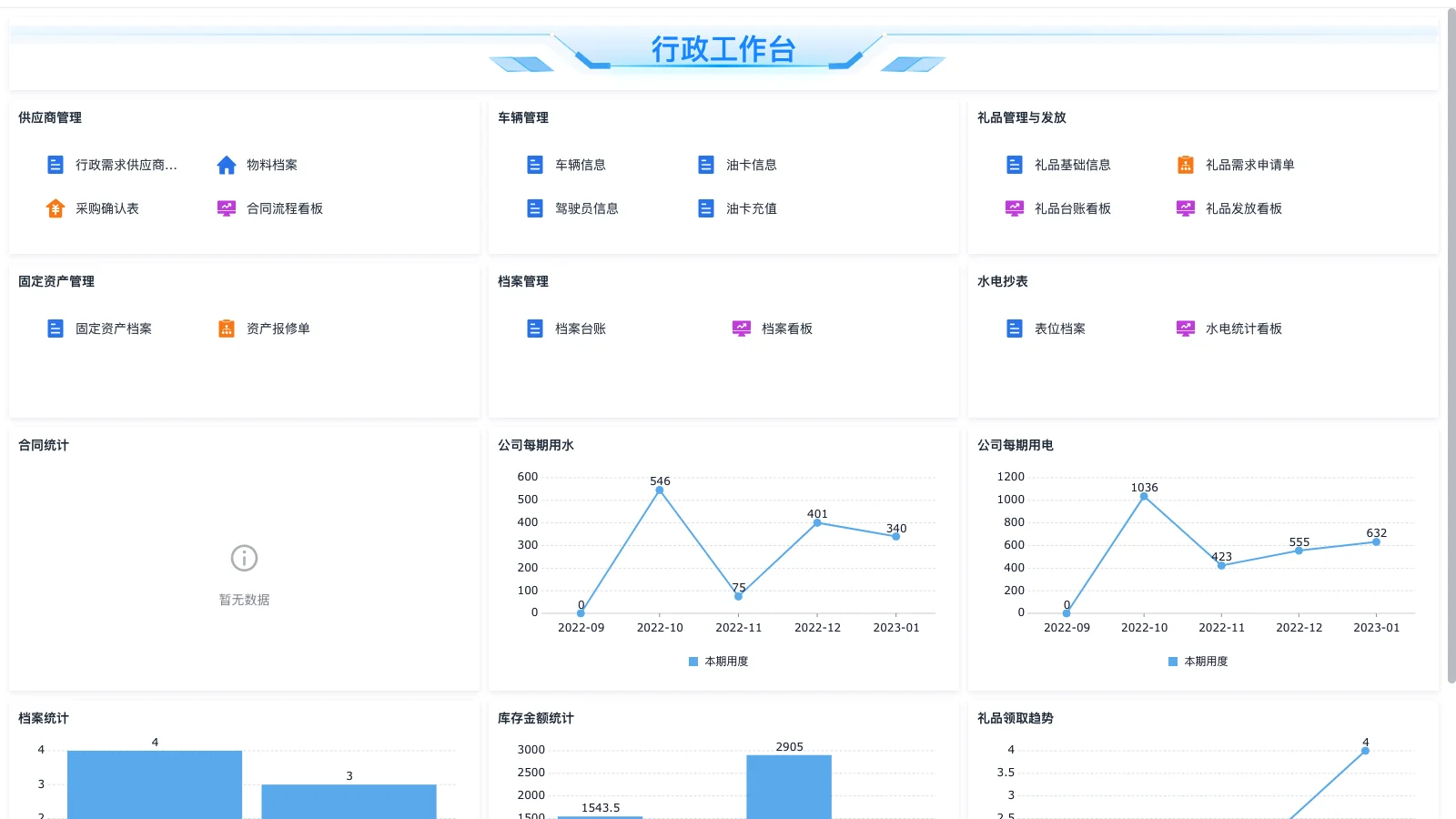Click the 礼品管理与发放 section heading

point(1022,117)
